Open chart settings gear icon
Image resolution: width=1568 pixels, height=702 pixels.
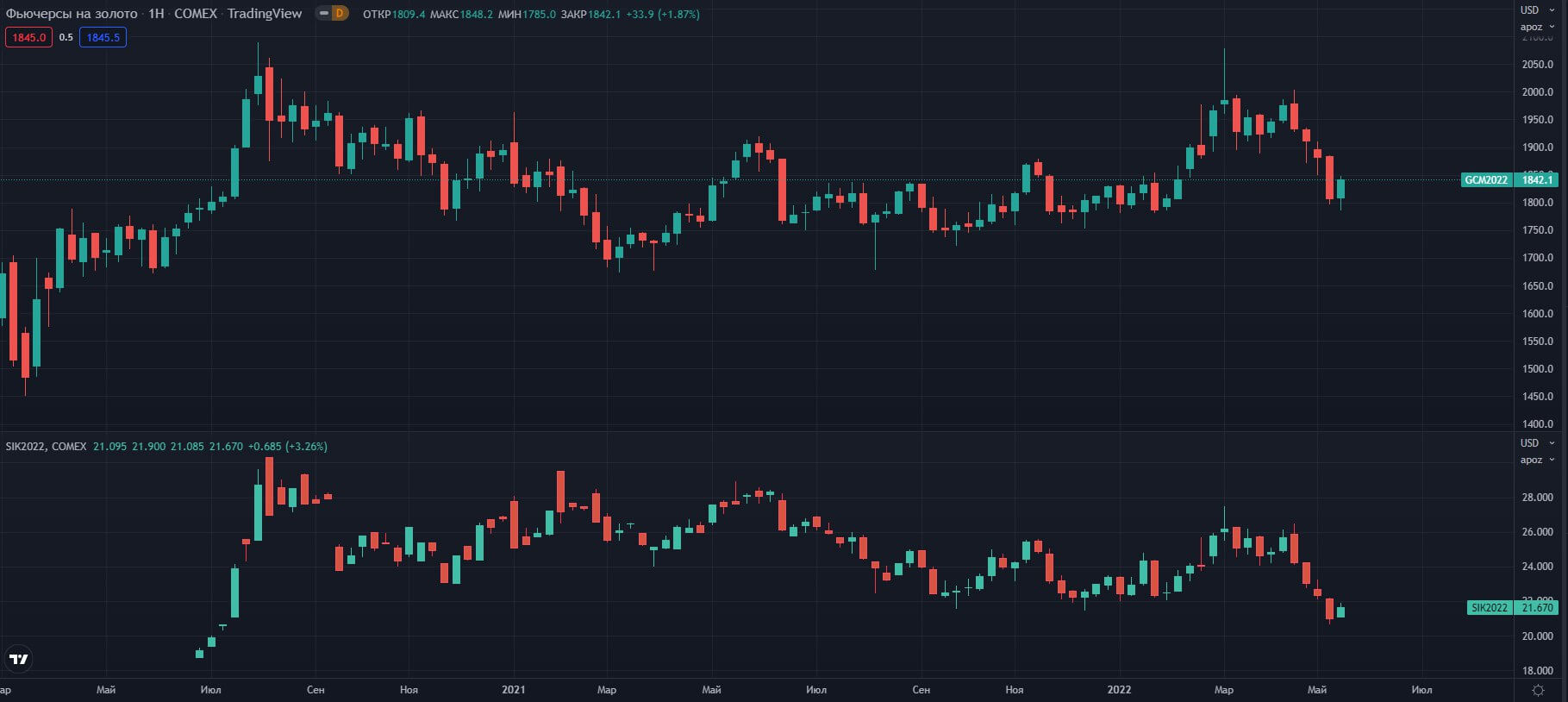pyautogui.click(x=1539, y=690)
